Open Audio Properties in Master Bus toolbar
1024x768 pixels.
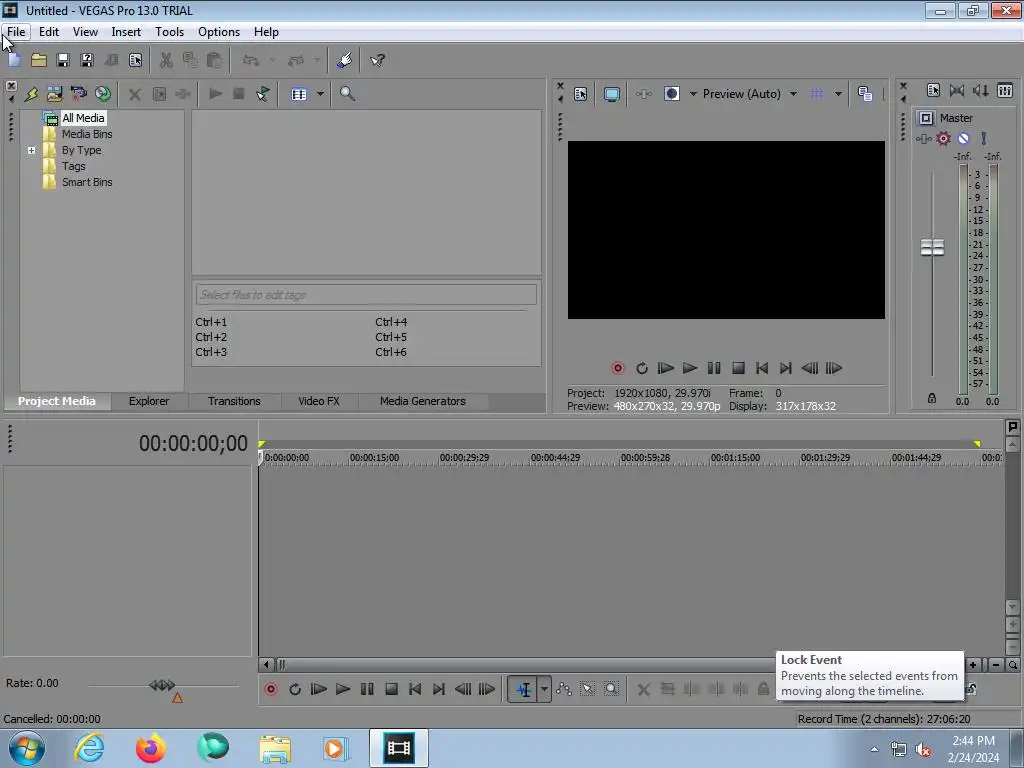(933, 90)
